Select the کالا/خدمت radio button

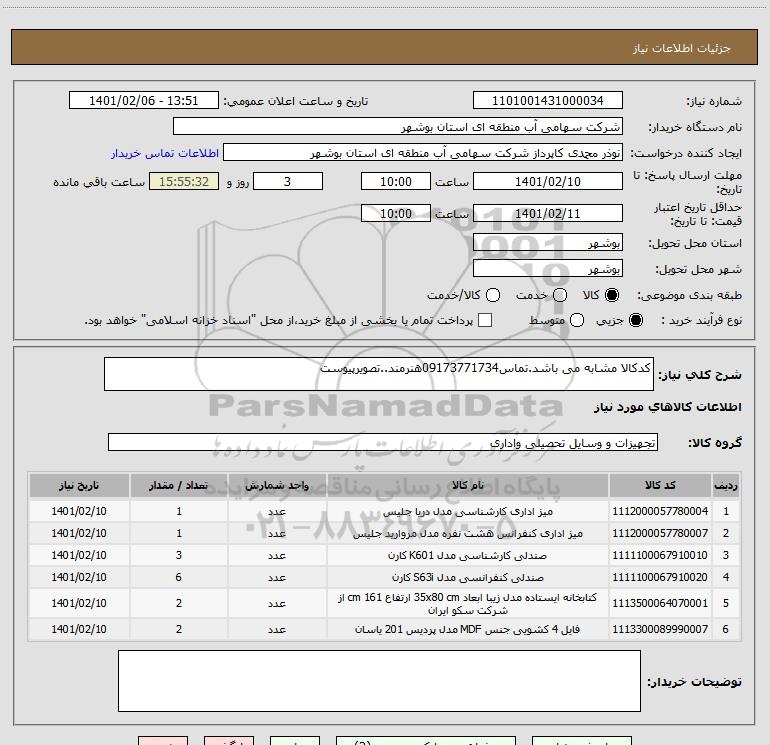click(493, 295)
